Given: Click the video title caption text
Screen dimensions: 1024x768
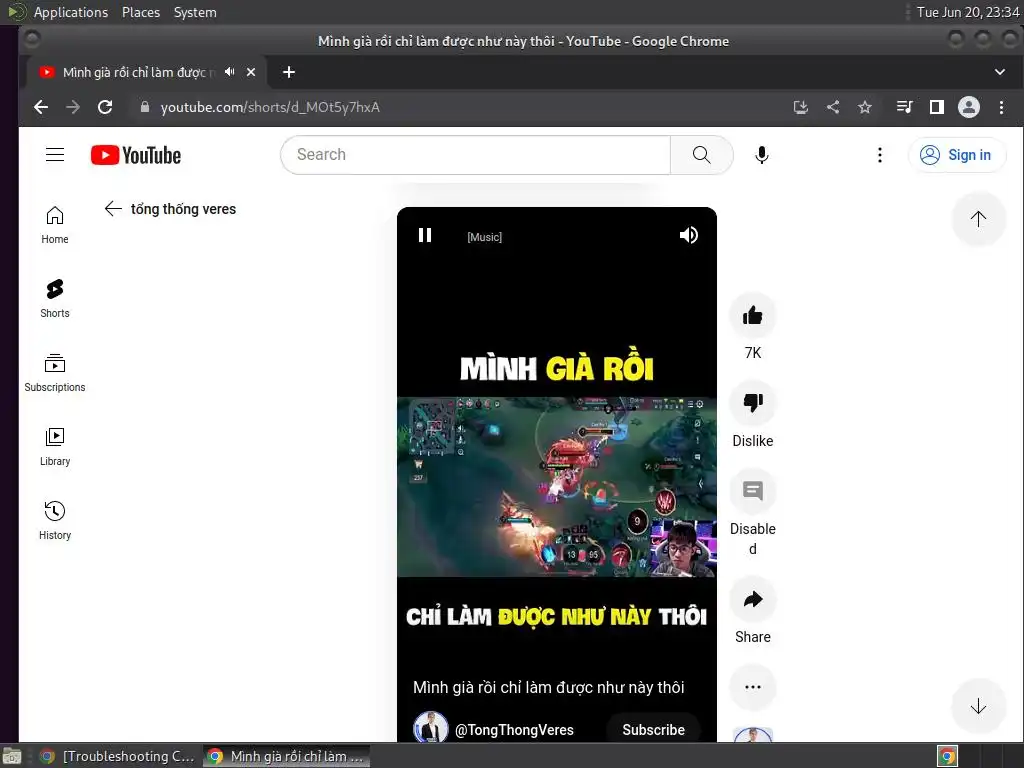Looking at the screenshot, I should coord(548,687).
